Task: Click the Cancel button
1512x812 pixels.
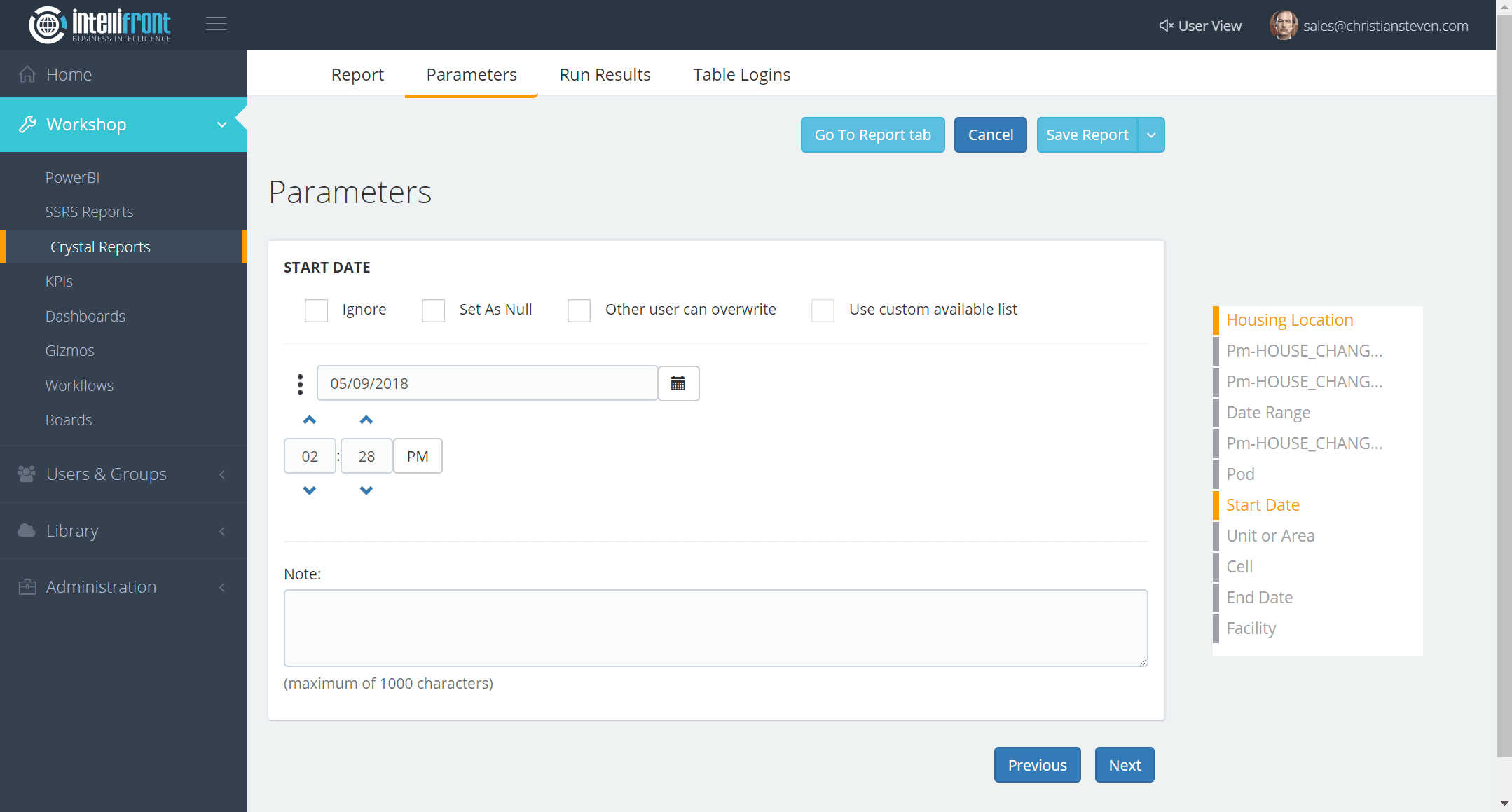Action: point(991,135)
